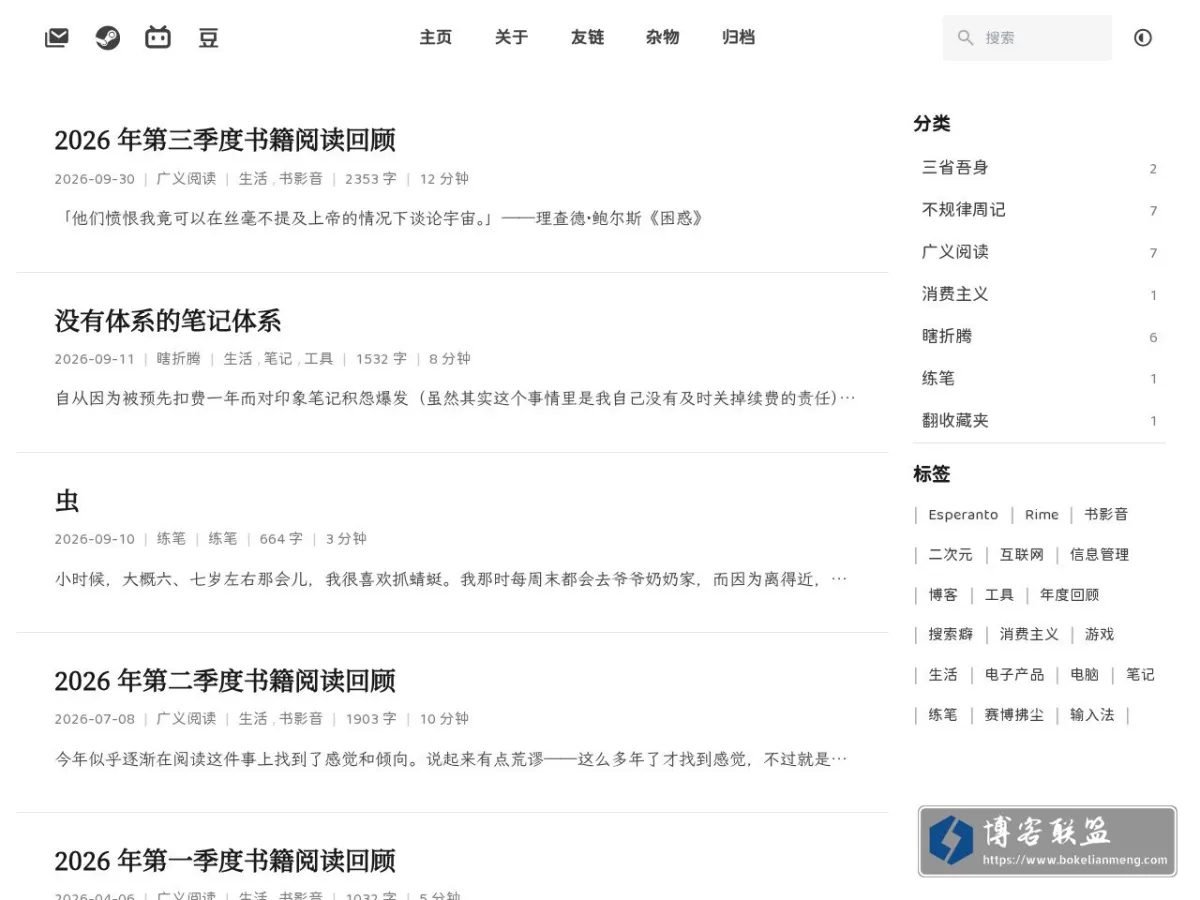Click the search magnifier icon
This screenshot has width=1200, height=900.
pyautogui.click(x=965, y=38)
